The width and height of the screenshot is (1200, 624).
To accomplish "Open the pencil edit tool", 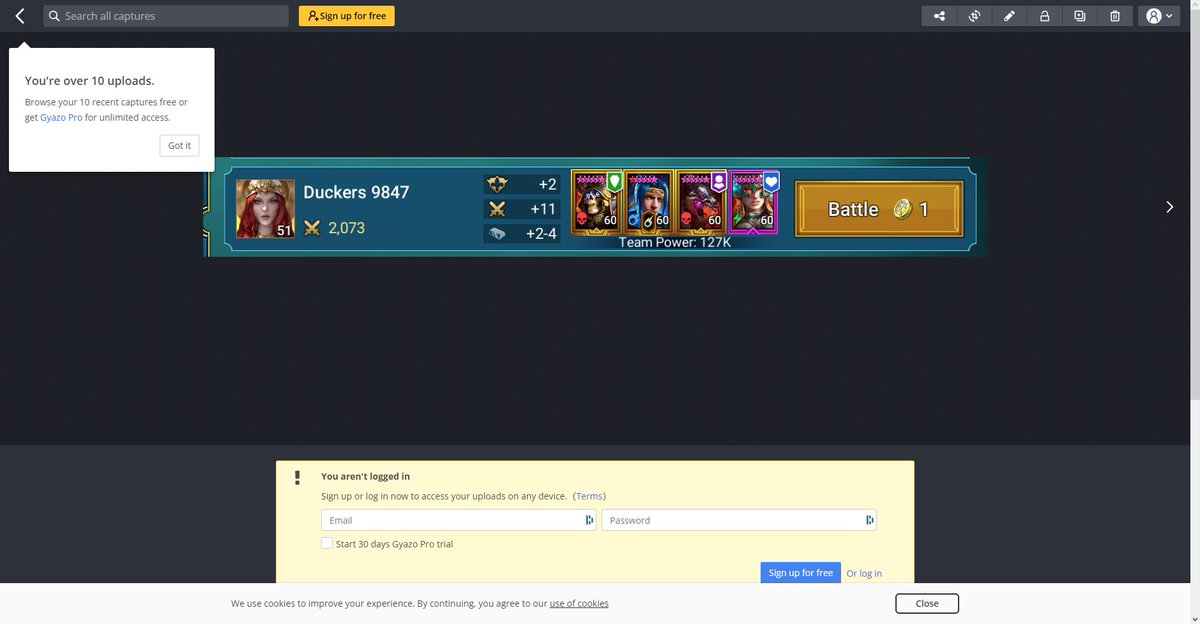I will (x=1009, y=16).
